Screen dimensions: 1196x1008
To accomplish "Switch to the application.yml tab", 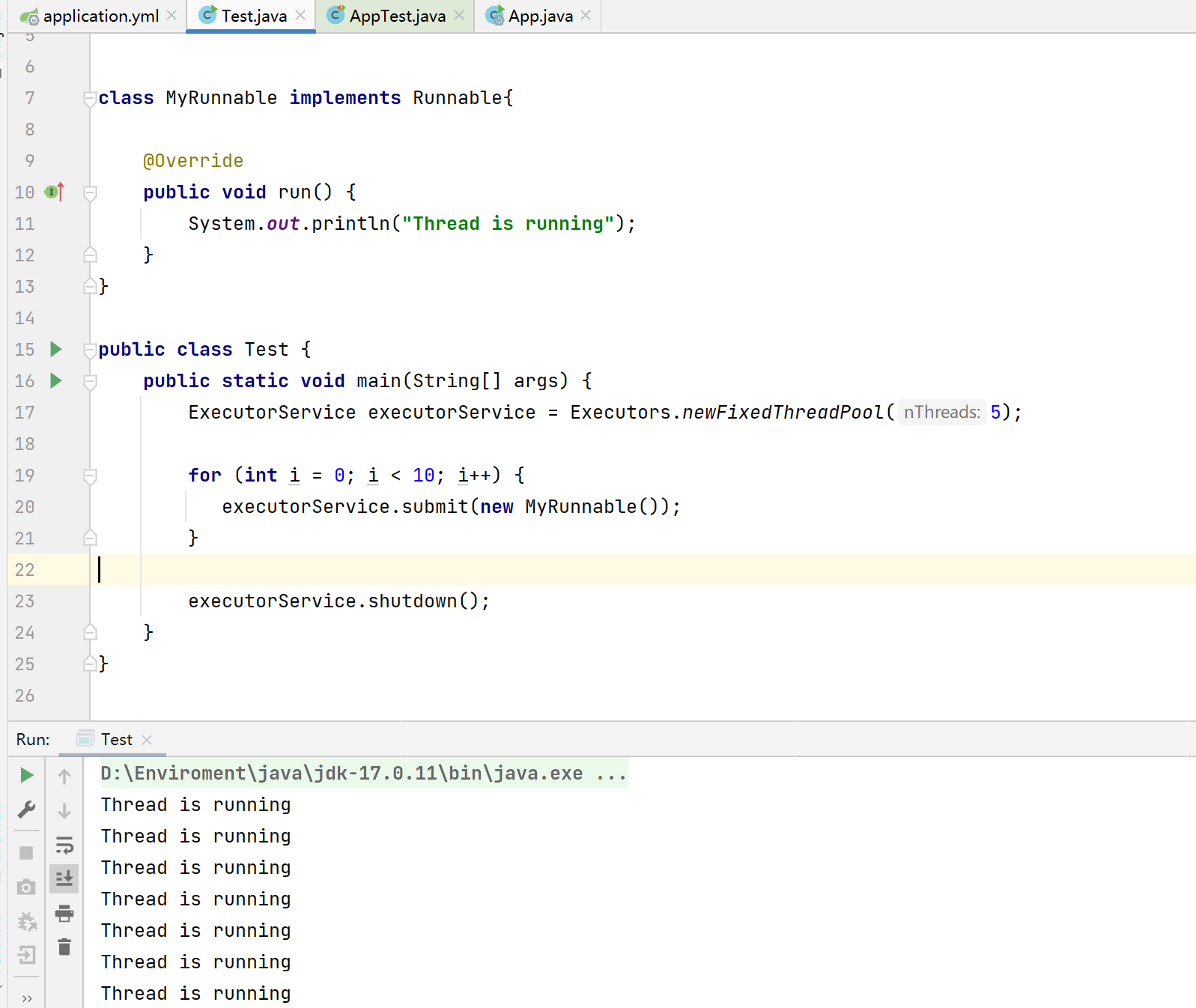I will point(91,16).
